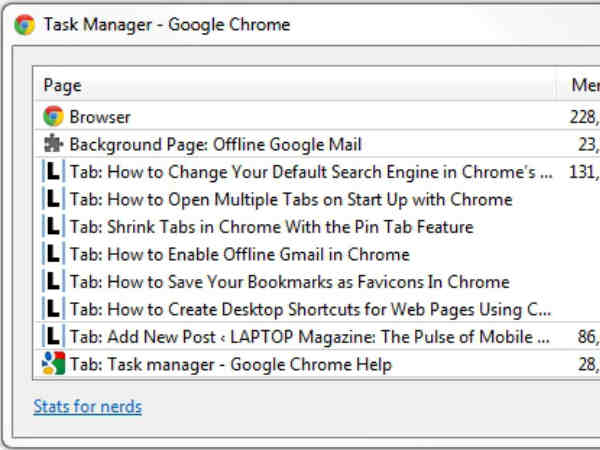
Task: Open the Stats for nerds link
Action: click(x=88, y=407)
